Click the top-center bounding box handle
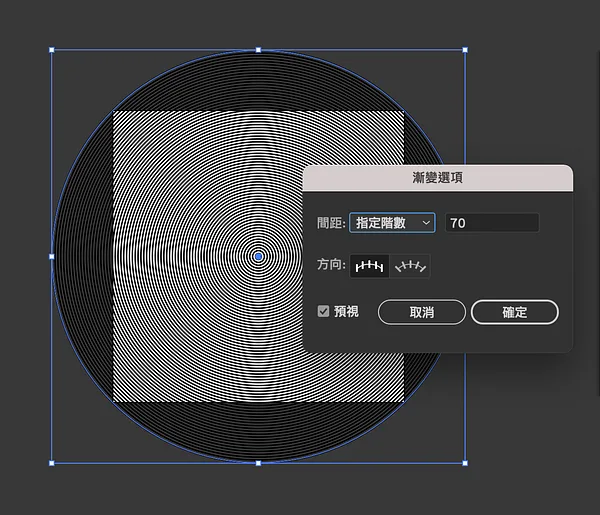 [x=258, y=50]
